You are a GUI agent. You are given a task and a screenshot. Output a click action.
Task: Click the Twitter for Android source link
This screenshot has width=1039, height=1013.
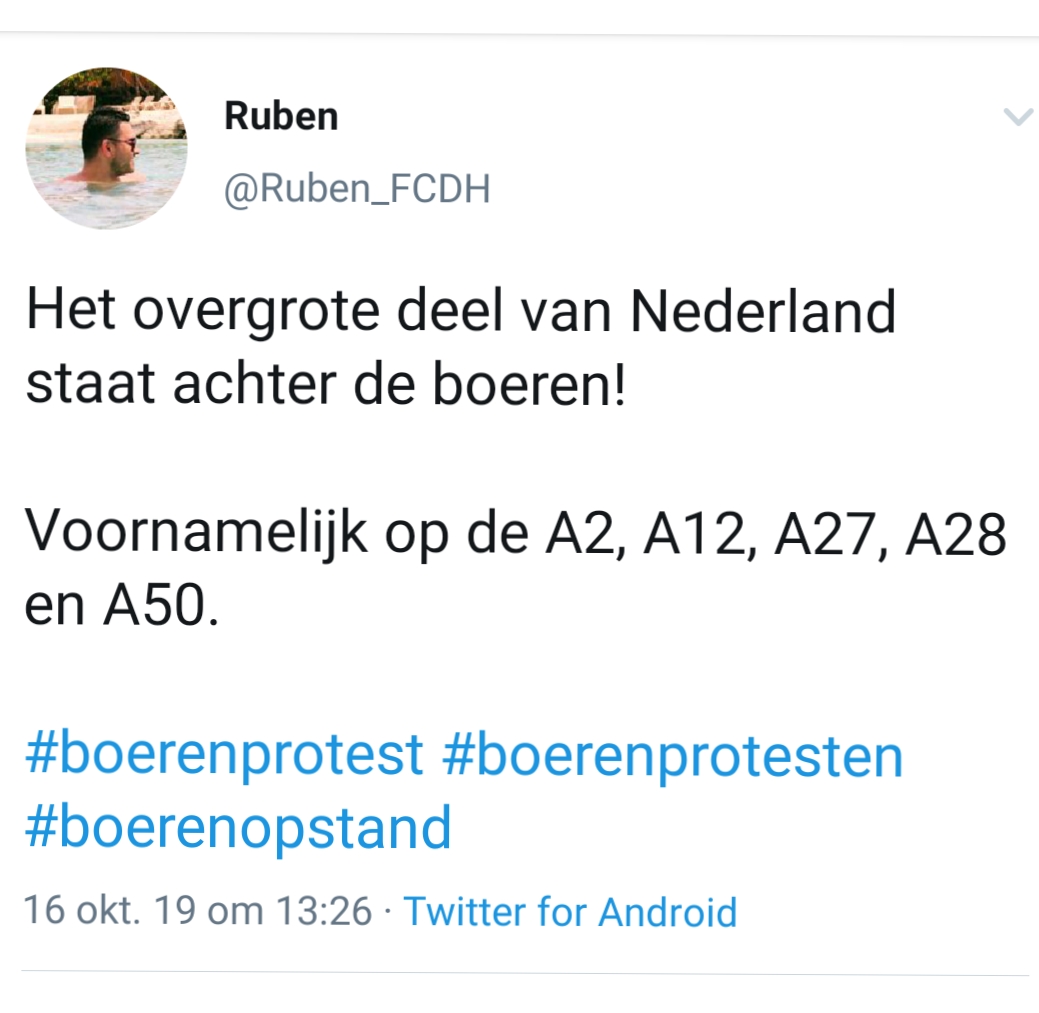point(570,912)
